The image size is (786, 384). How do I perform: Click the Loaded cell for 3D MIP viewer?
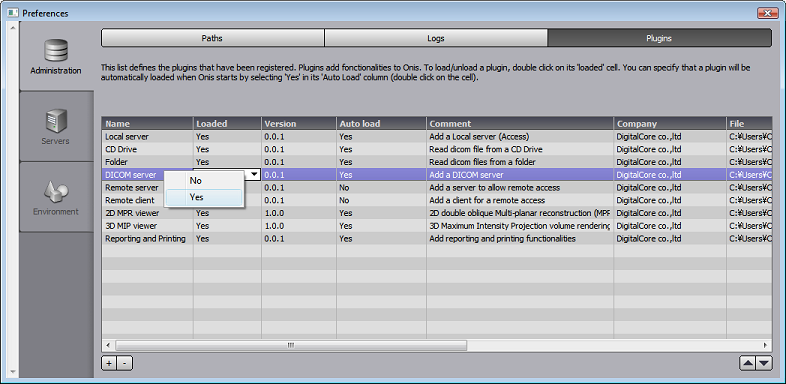click(227, 226)
